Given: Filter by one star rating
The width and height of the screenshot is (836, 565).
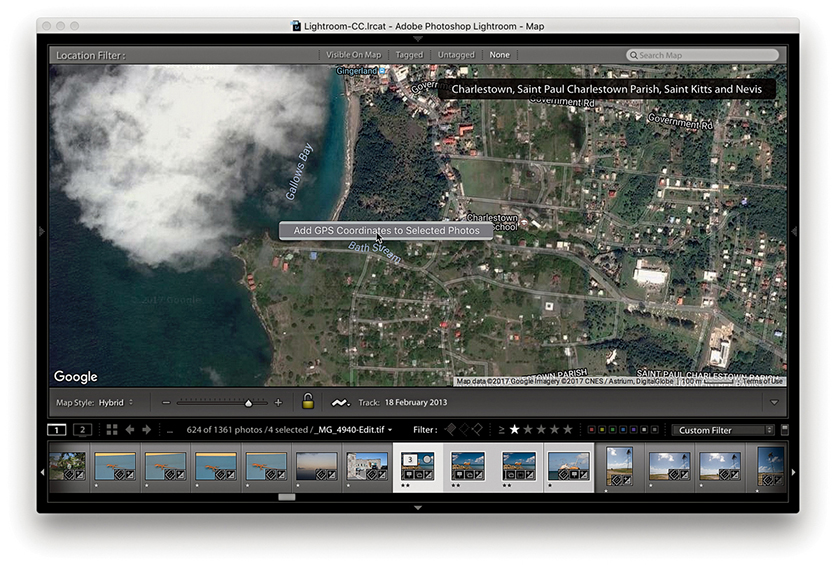Looking at the screenshot, I should (x=515, y=430).
